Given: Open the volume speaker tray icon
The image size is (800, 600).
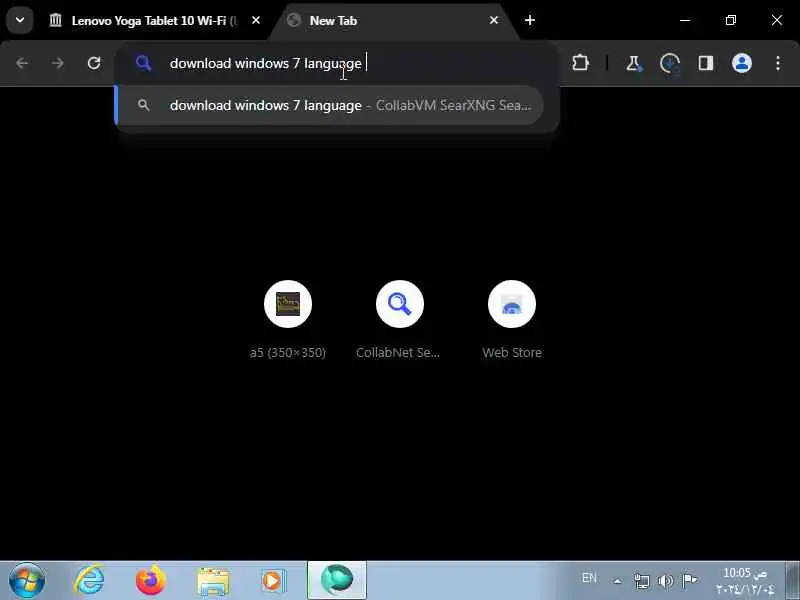Looking at the screenshot, I should [x=665, y=581].
